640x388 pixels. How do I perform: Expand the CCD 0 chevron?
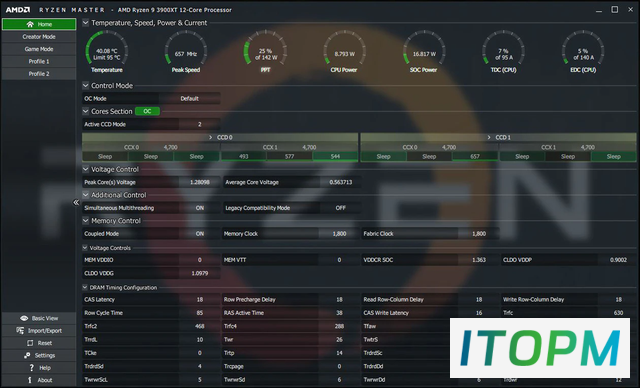coord(211,137)
